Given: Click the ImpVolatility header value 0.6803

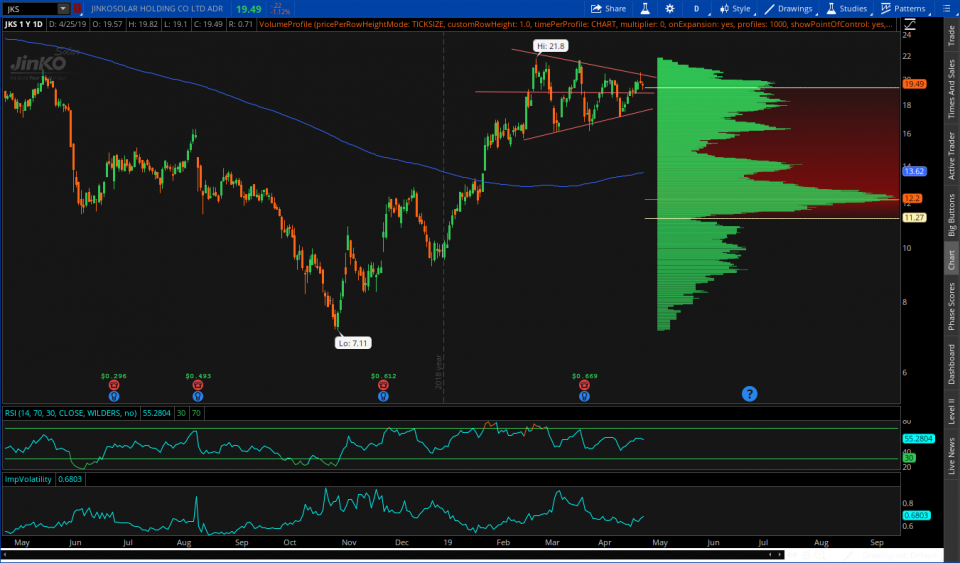Looking at the screenshot, I should (x=70, y=479).
